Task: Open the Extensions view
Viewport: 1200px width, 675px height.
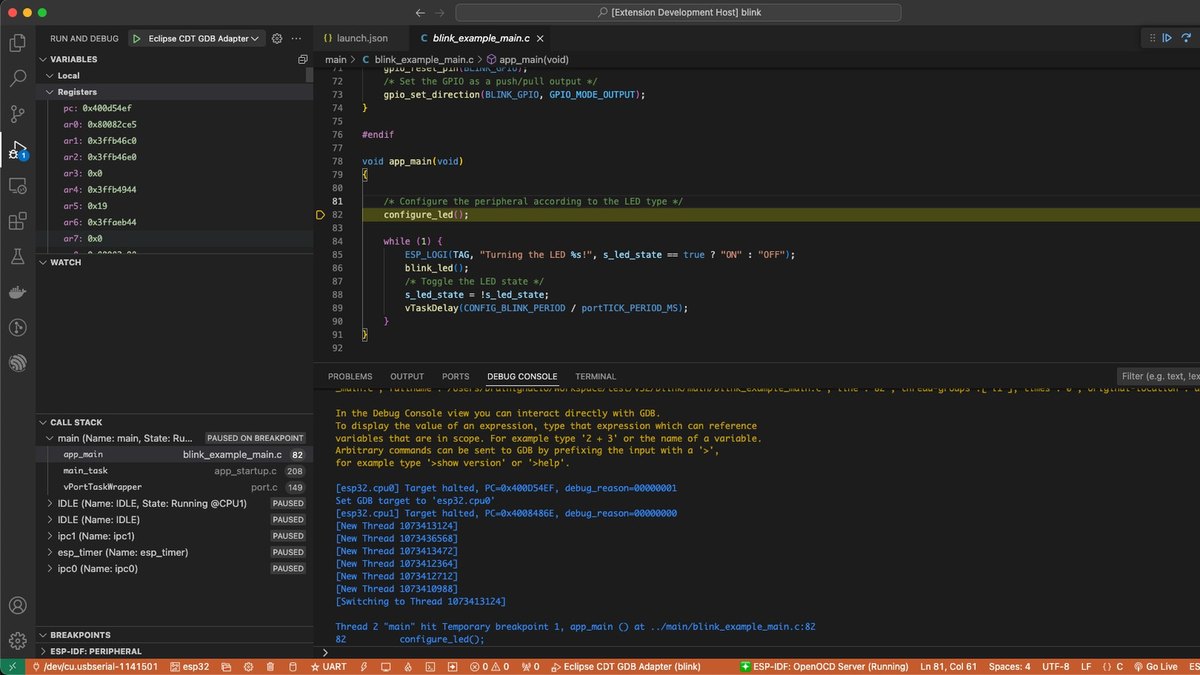Action: (x=17, y=221)
